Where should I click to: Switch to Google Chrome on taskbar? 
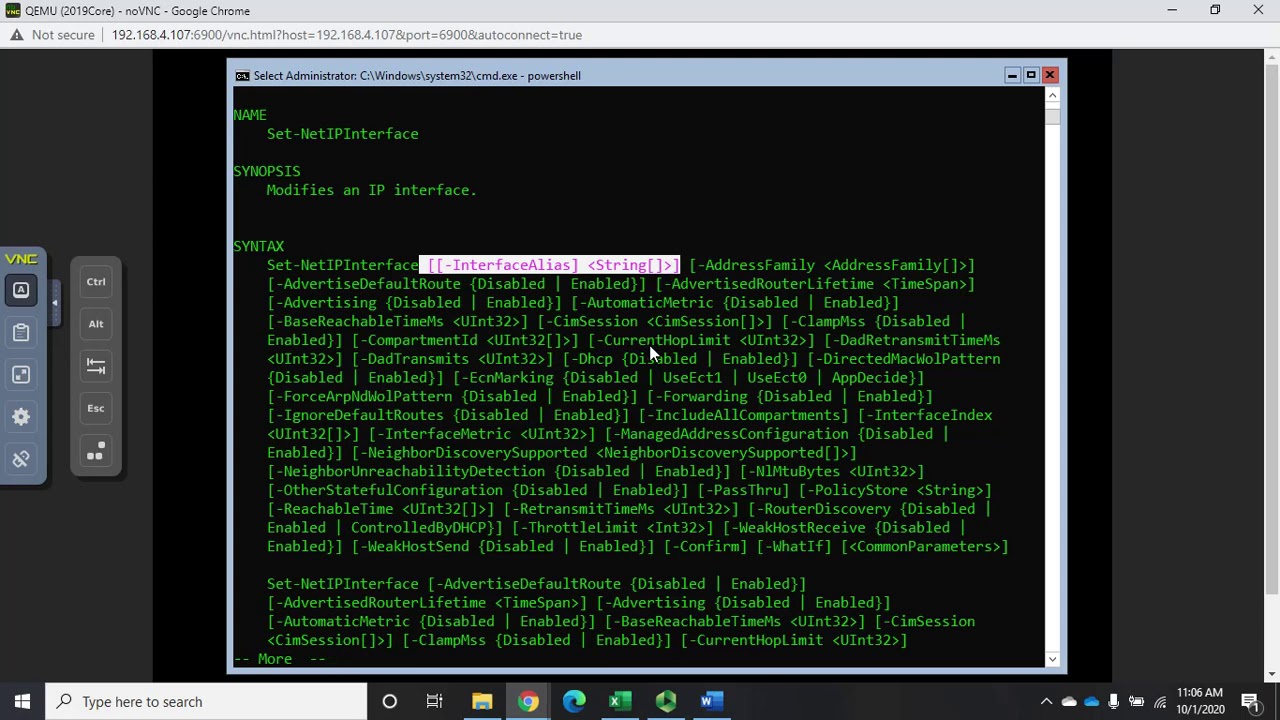coord(528,702)
